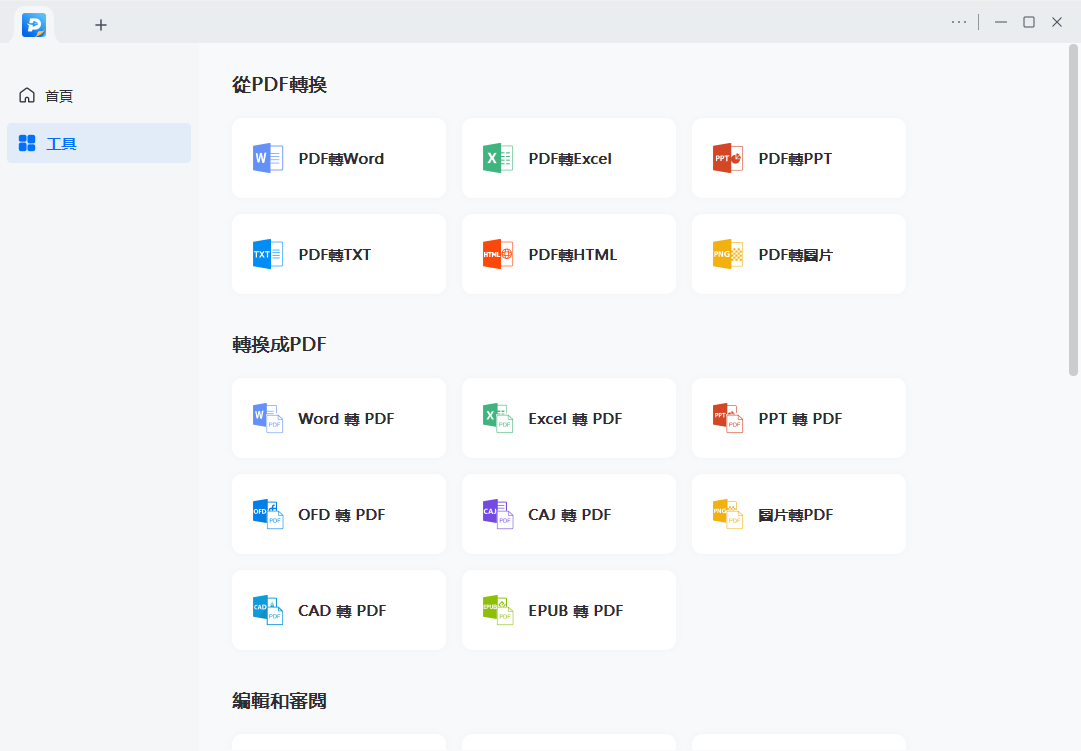Click the PDF轉PPT red icon

[x=728, y=158]
